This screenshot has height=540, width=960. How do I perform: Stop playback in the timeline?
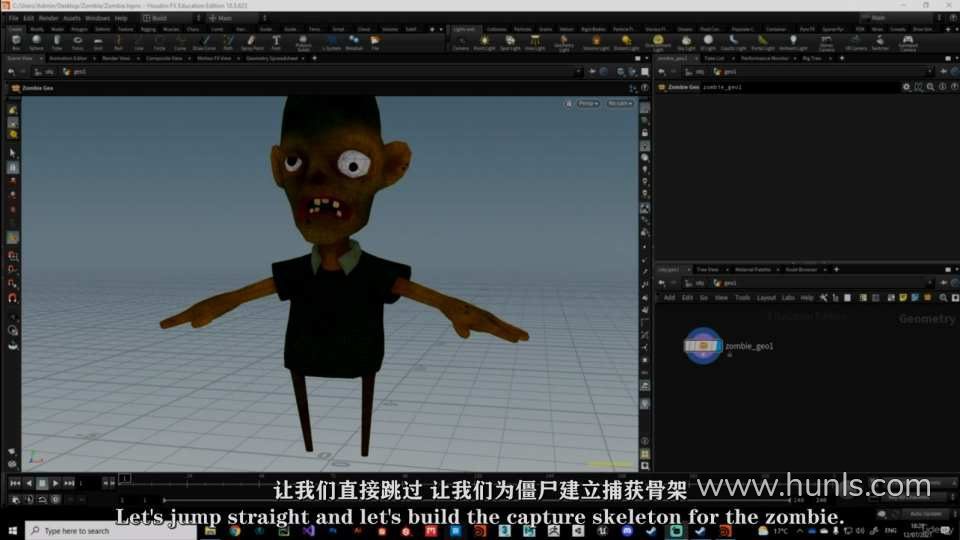[42, 483]
